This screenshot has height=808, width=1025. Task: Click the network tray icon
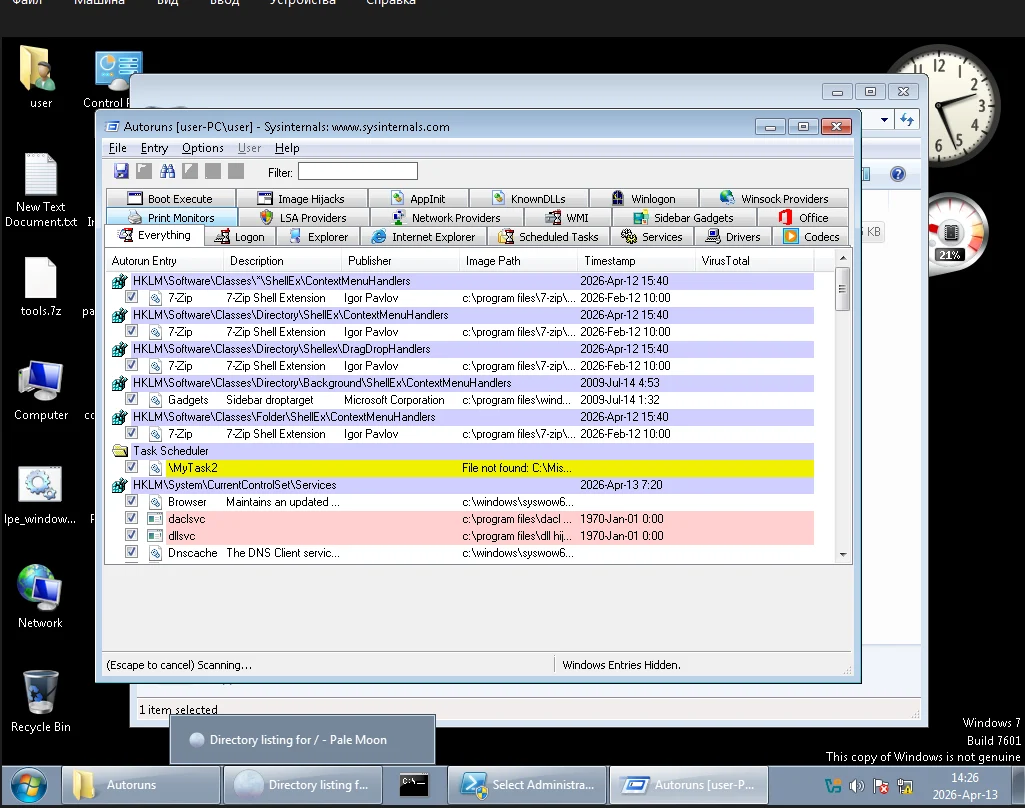click(905, 786)
